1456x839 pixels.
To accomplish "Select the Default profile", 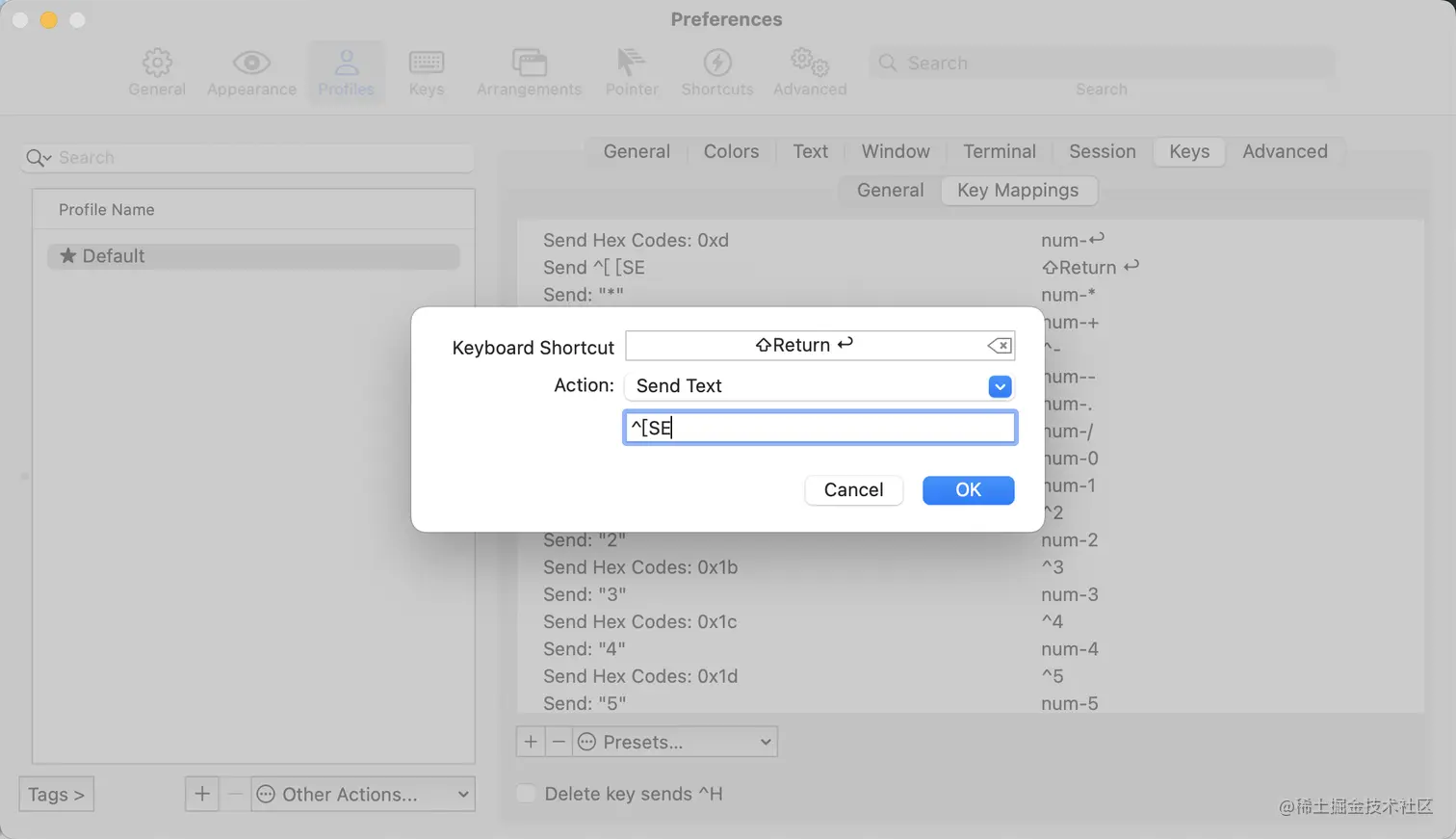I will [253, 256].
